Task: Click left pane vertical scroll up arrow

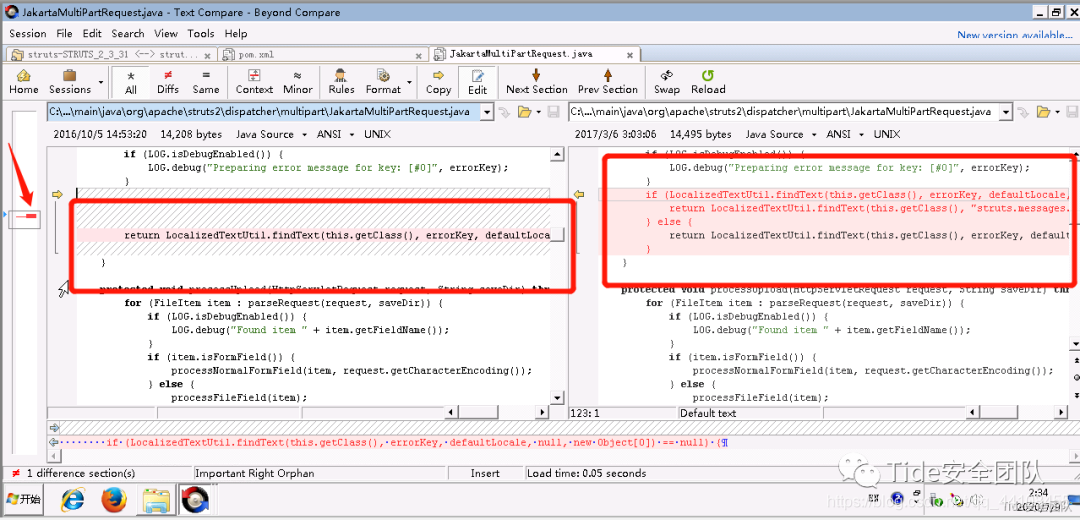Action: click(558, 156)
